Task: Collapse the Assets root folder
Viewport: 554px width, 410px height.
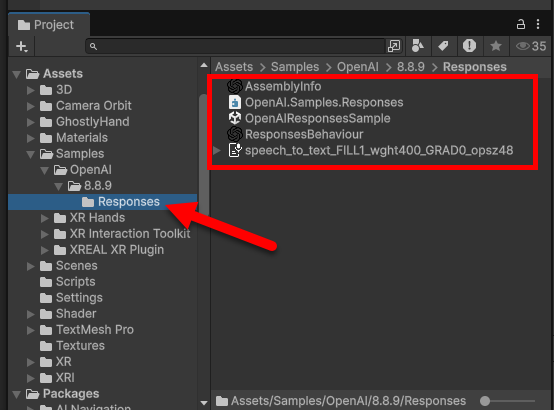Action: [17, 74]
